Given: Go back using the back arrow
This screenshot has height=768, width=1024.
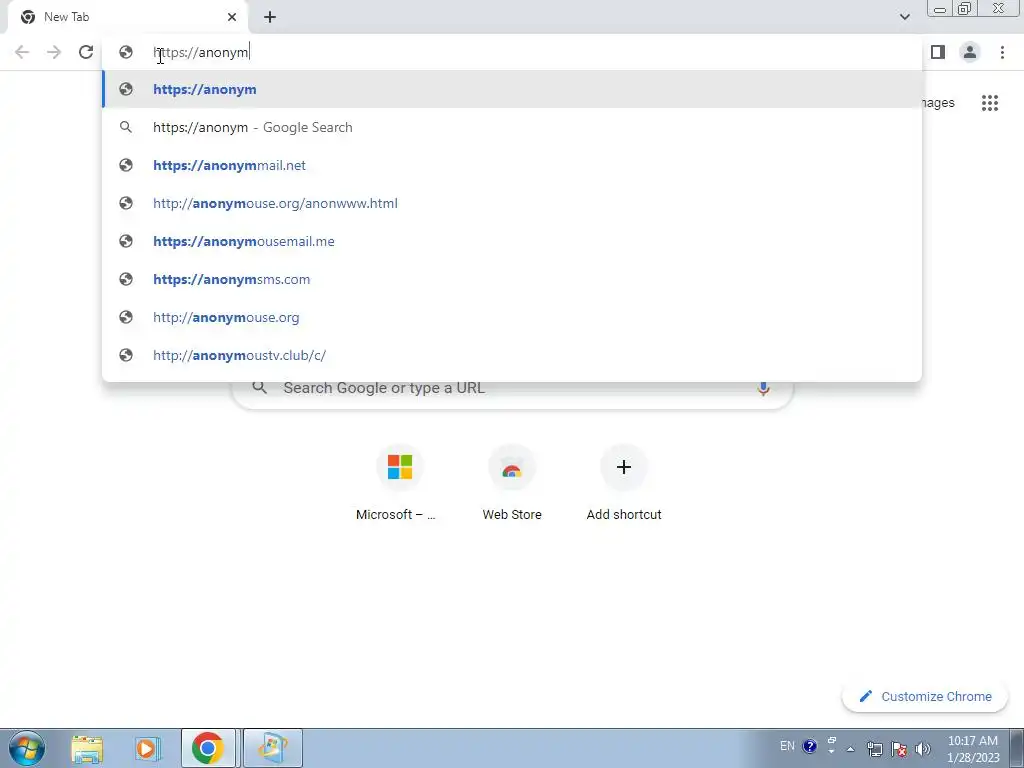Looking at the screenshot, I should point(22,52).
